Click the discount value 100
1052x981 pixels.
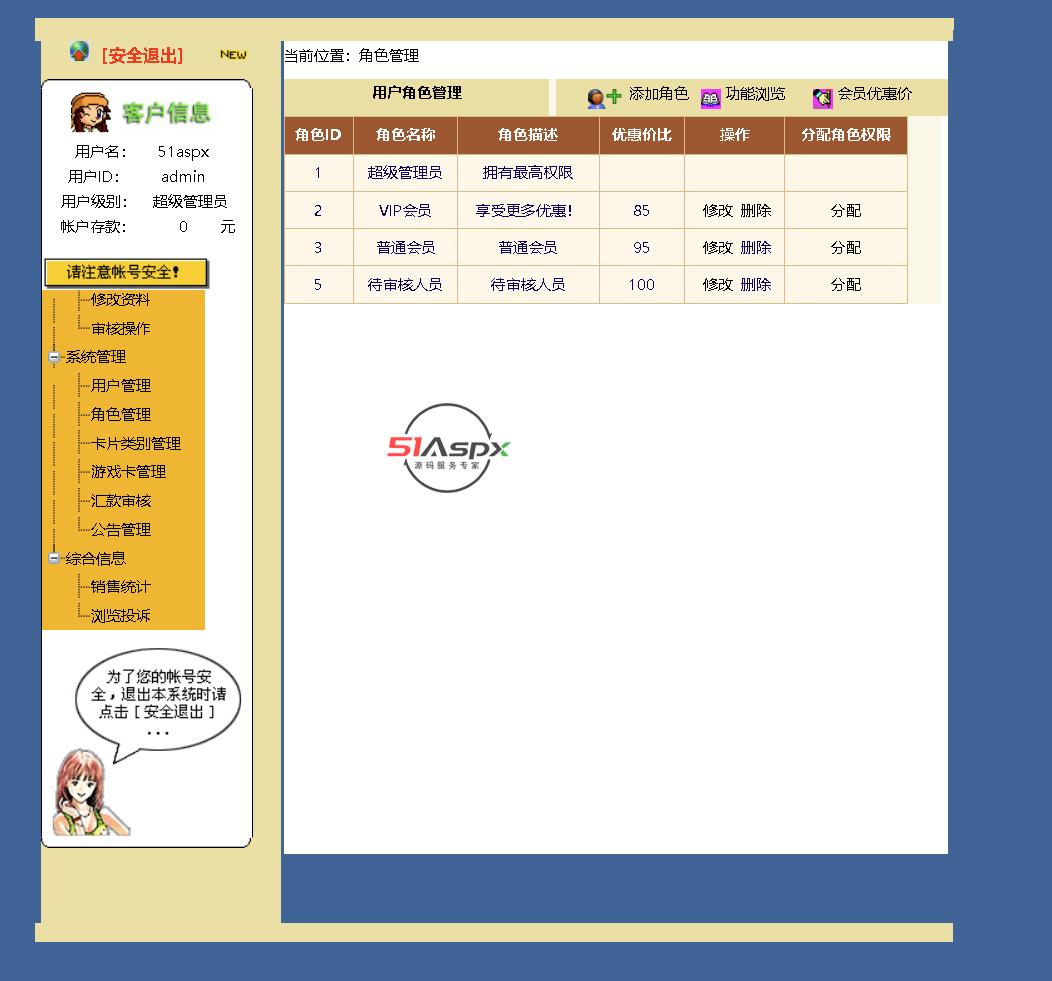pos(641,285)
